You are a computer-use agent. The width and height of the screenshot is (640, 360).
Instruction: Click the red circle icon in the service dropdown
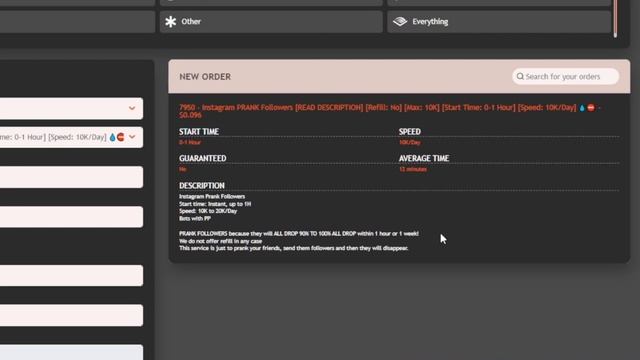pos(120,137)
